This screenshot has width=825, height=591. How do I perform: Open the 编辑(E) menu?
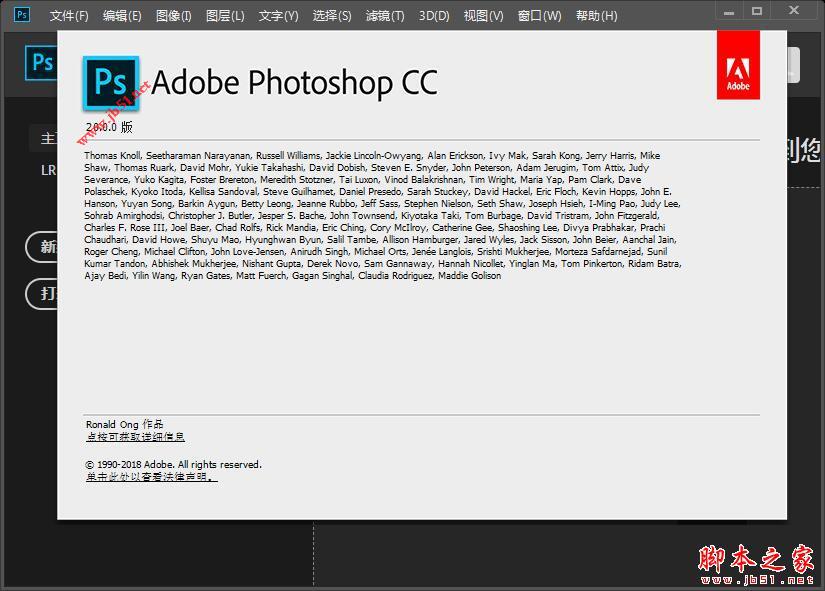pyautogui.click(x=122, y=16)
